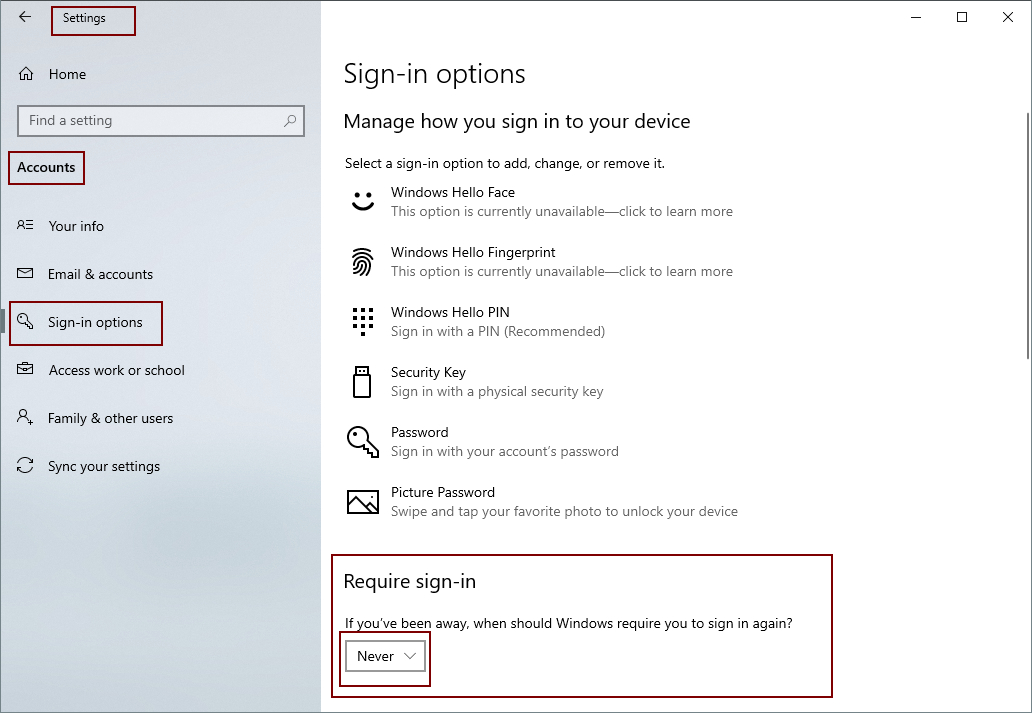Screen dimensions: 1032x713
Task: Click the back arrow in Settings
Action: 25,17
